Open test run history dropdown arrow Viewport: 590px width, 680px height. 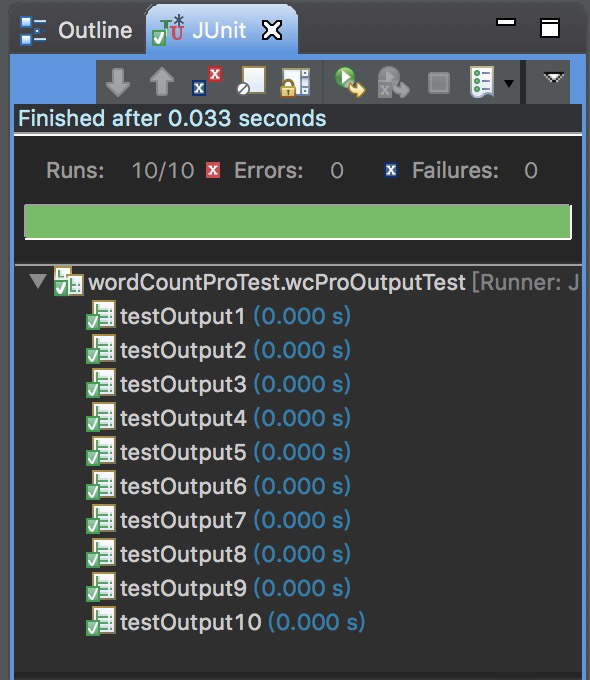[x=509, y=83]
